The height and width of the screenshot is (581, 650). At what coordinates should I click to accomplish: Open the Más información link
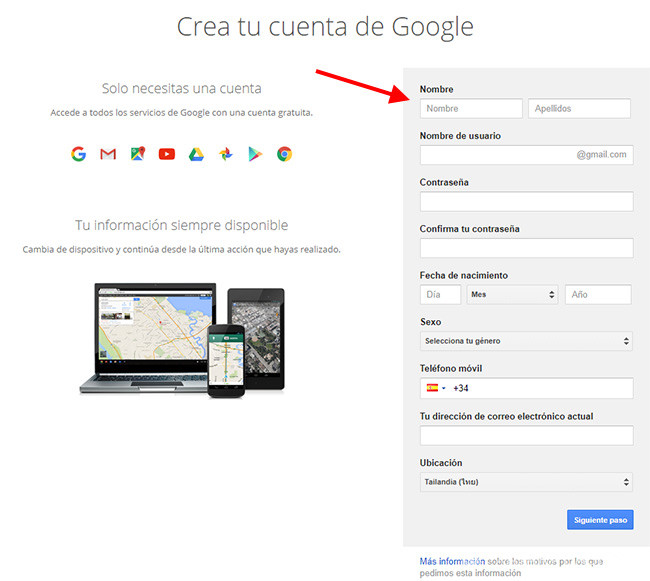pyautogui.click(x=452, y=561)
